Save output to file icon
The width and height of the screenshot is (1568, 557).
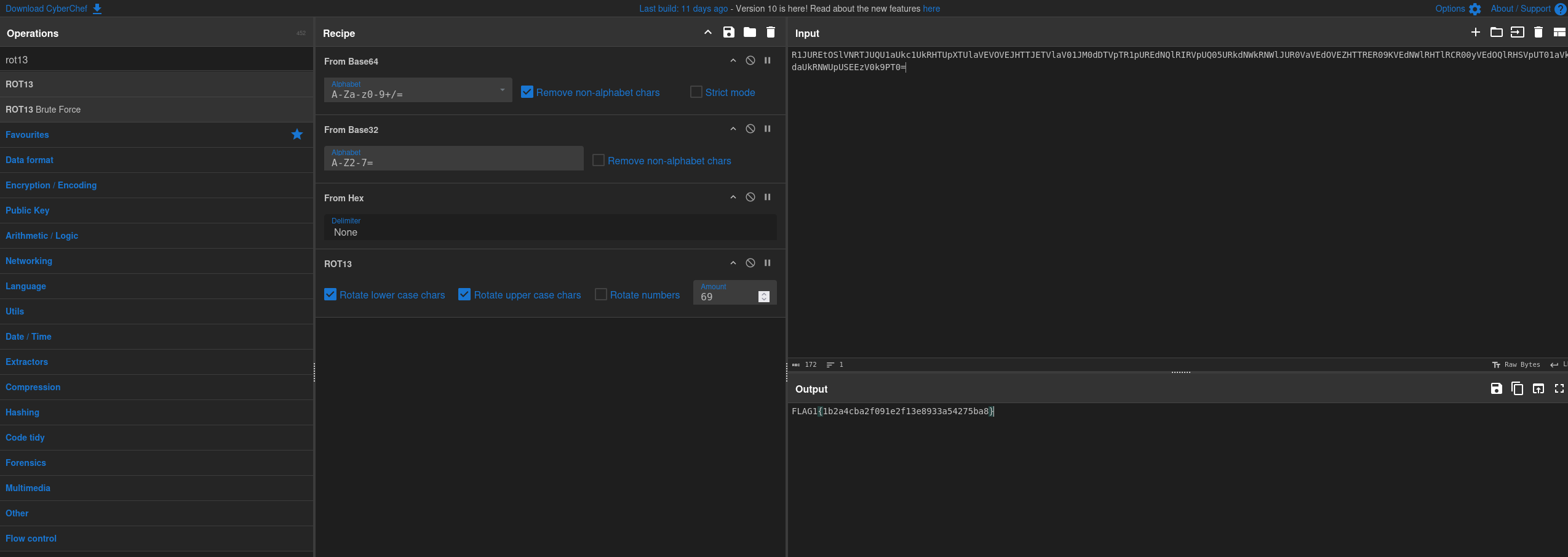click(x=1496, y=388)
